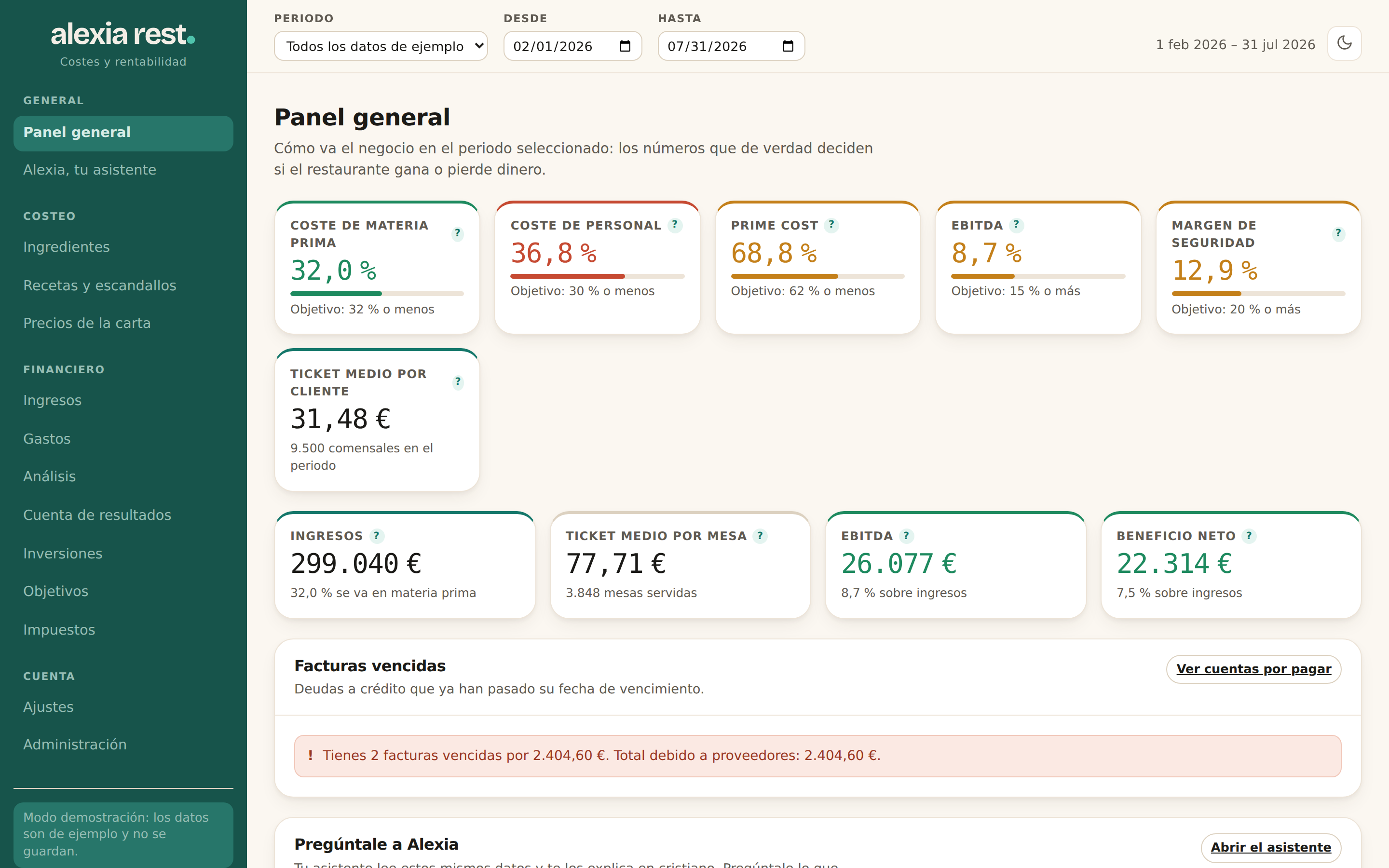This screenshot has width=1389, height=868.
Task: Click the 32,0 % materia prima value
Action: point(333,271)
